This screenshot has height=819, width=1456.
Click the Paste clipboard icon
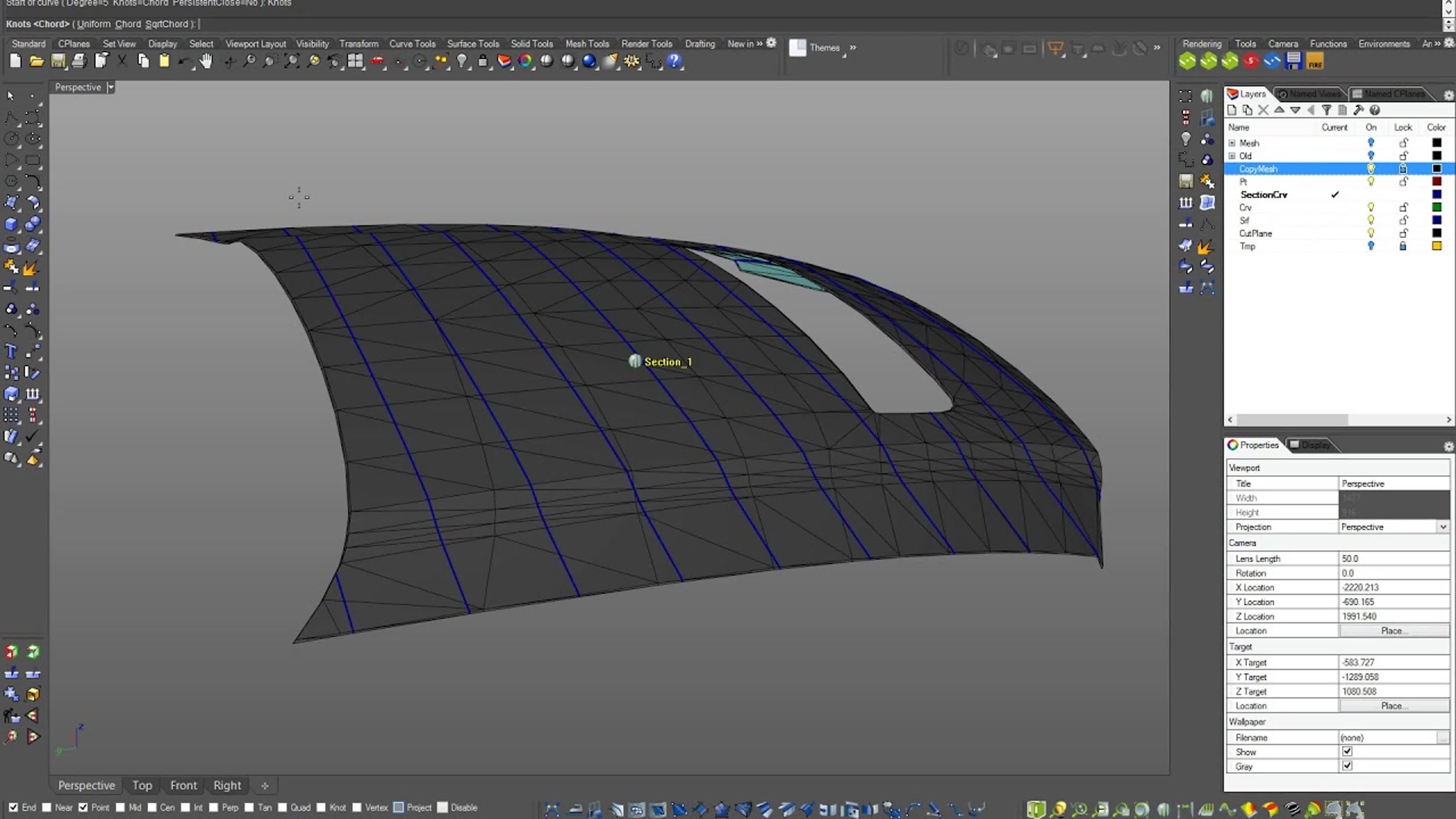click(164, 61)
